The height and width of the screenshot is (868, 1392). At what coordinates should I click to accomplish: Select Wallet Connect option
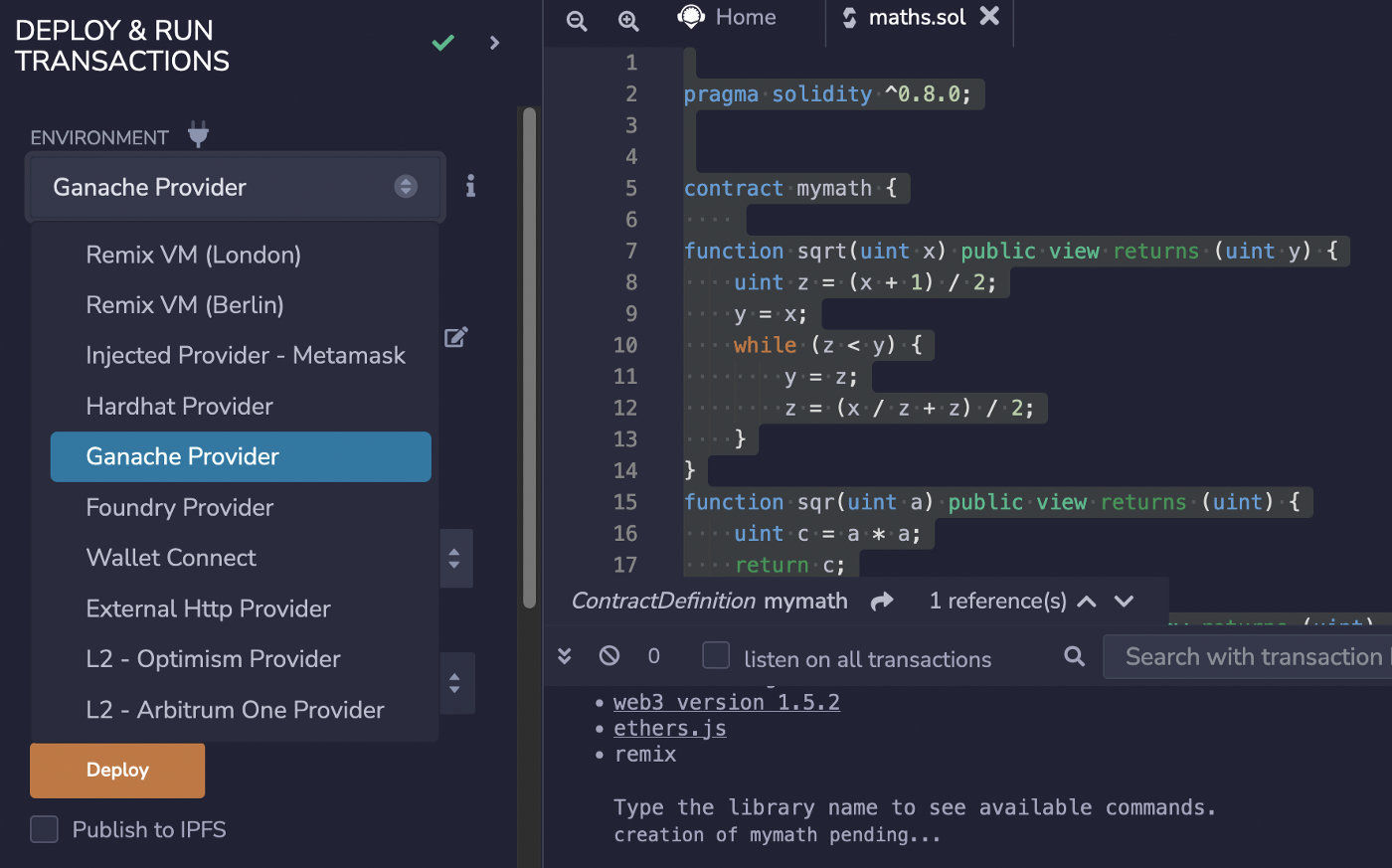point(171,558)
